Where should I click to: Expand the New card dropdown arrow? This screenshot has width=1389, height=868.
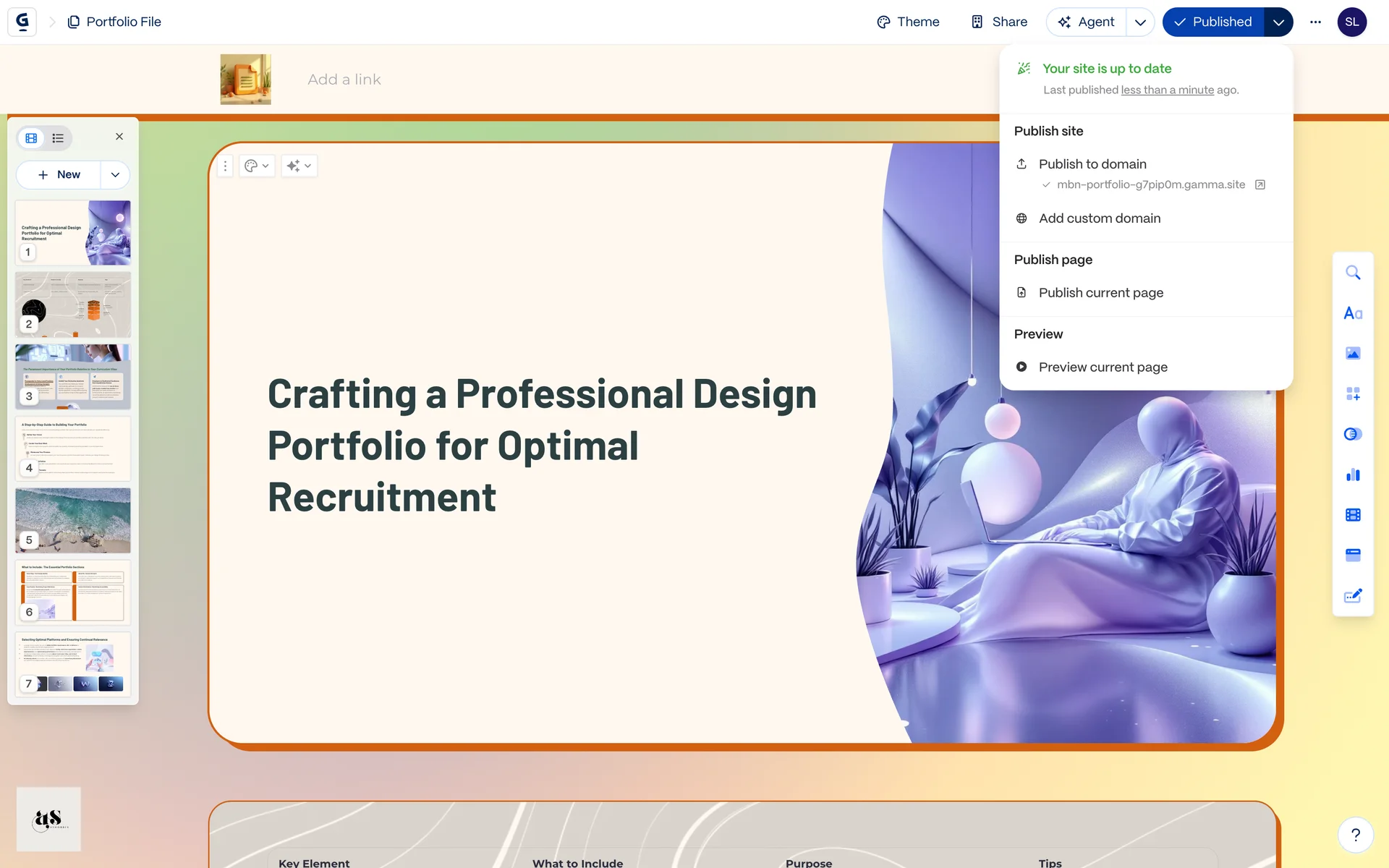(x=115, y=174)
